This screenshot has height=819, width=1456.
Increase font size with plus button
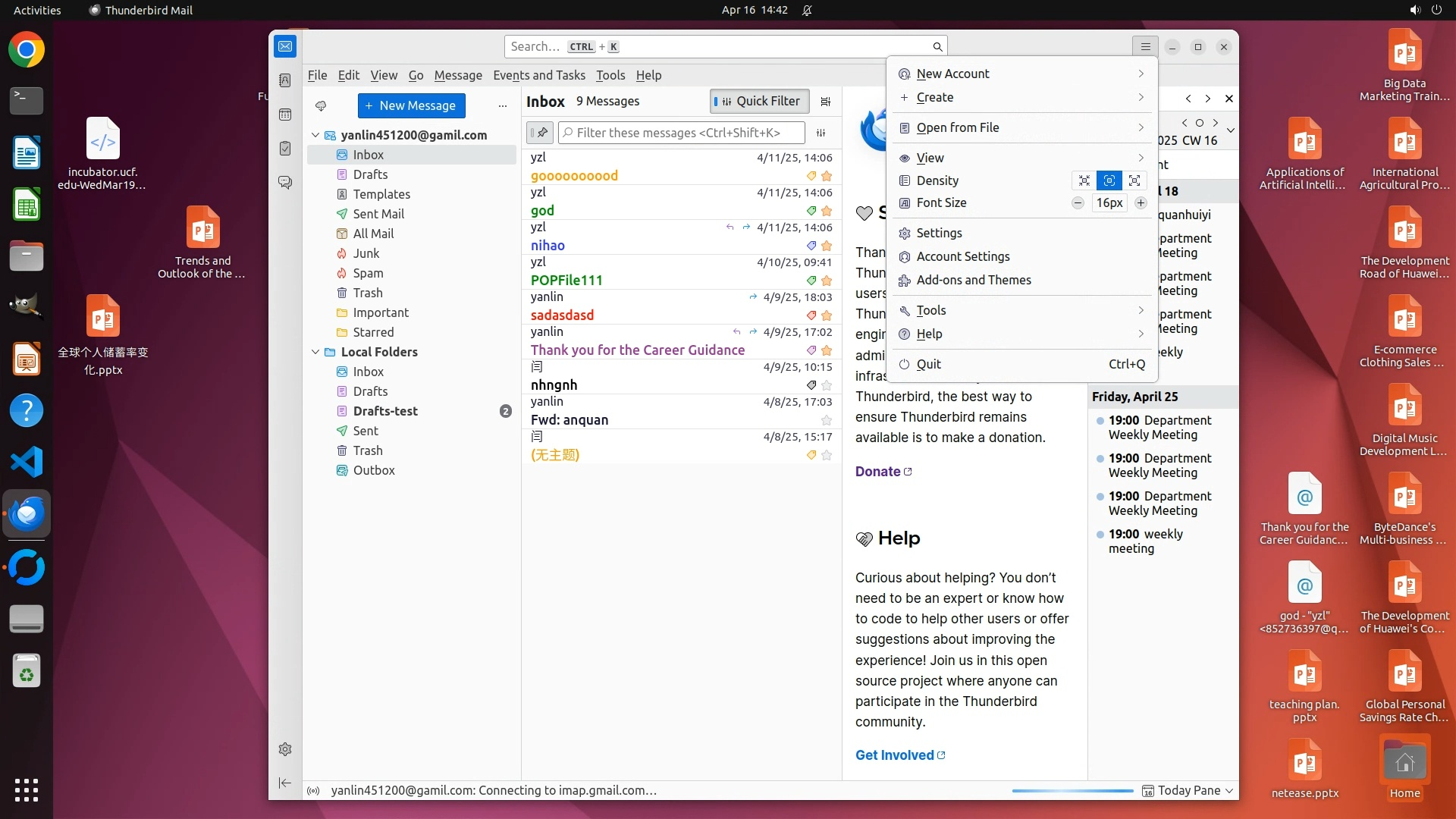[x=1141, y=202]
